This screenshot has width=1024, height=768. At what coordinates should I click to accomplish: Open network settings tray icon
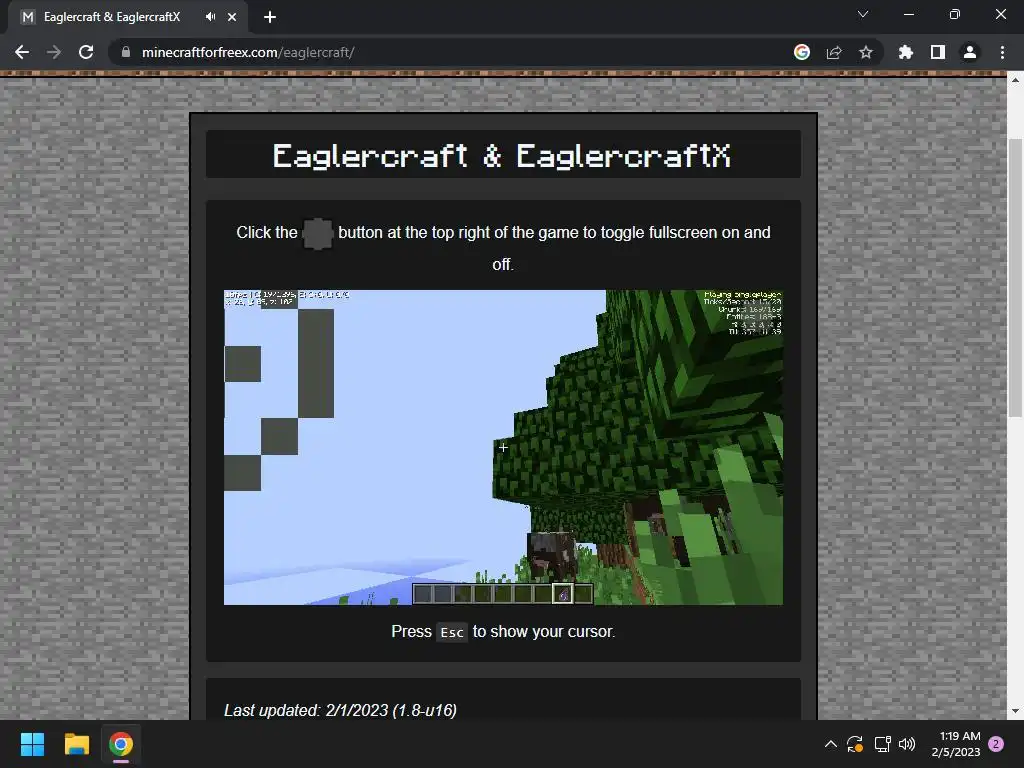pos(882,744)
